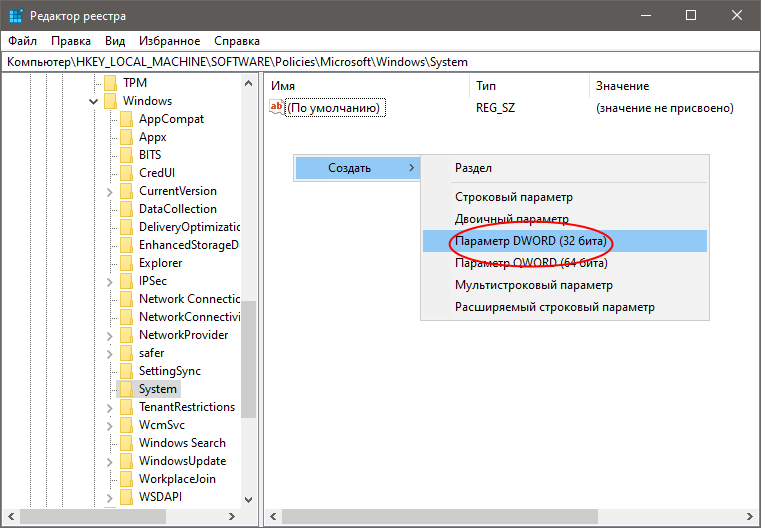Click values pane horizontal scroll right arrow
The height and width of the screenshot is (528, 761).
[x=750, y=516]
